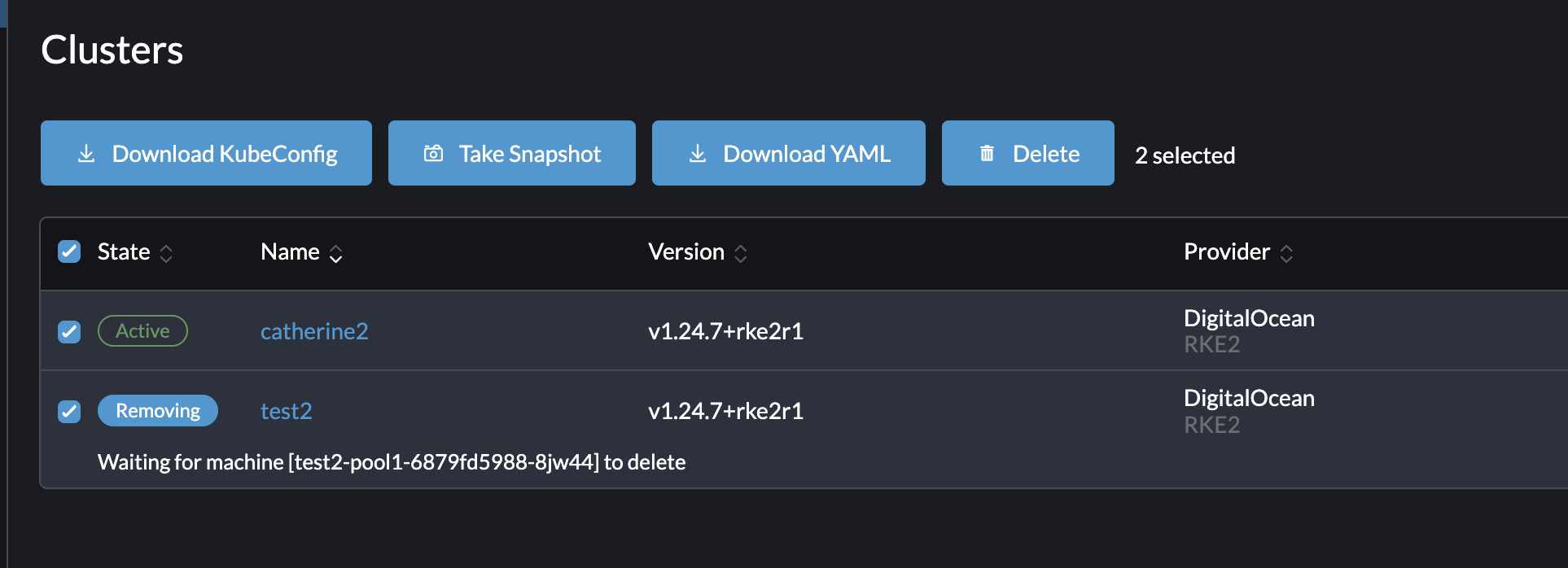Screen dimensions: 1568x568
Task: Sort clusters using the Version column chevron
Action: point(740,253)
